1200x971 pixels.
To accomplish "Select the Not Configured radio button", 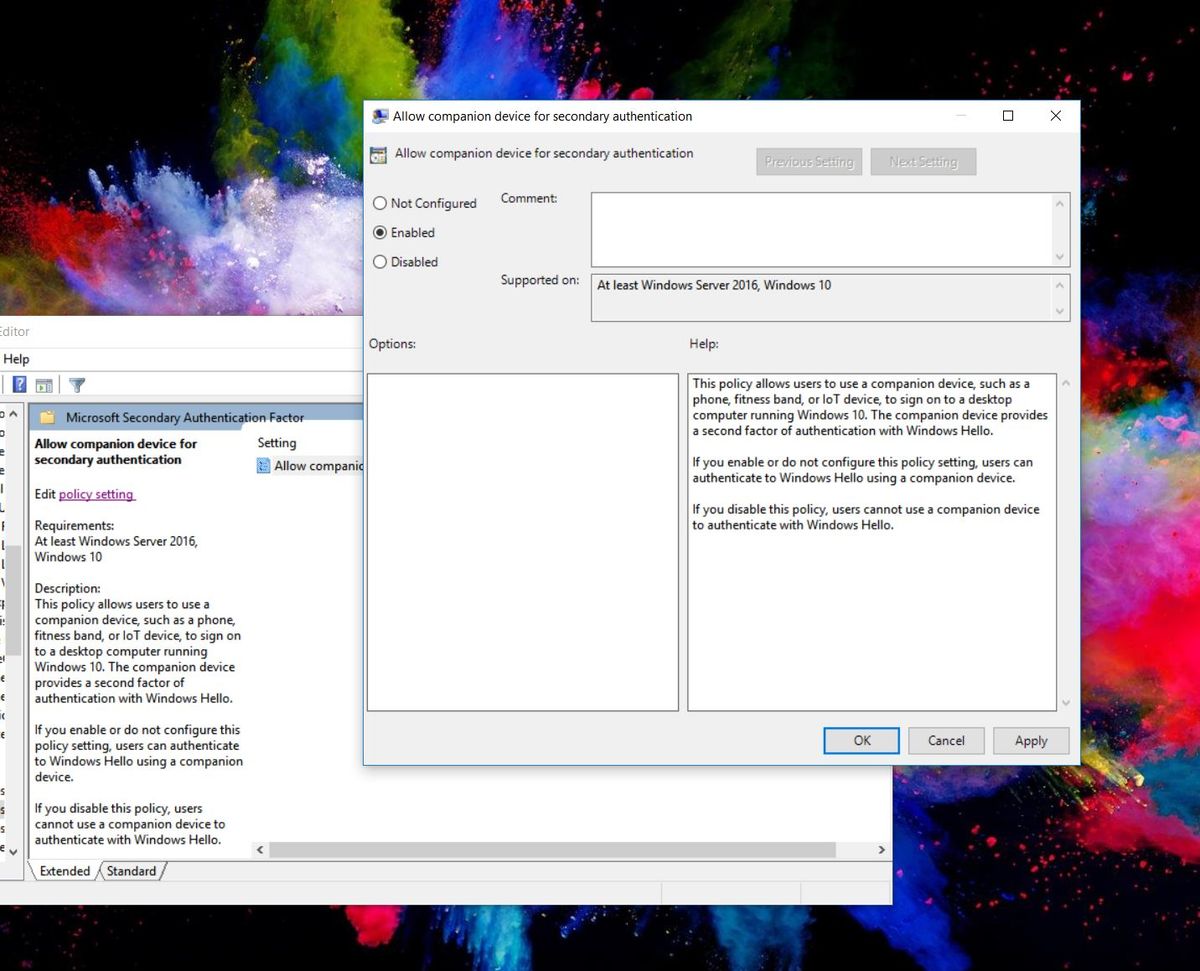I will [380, 203].
